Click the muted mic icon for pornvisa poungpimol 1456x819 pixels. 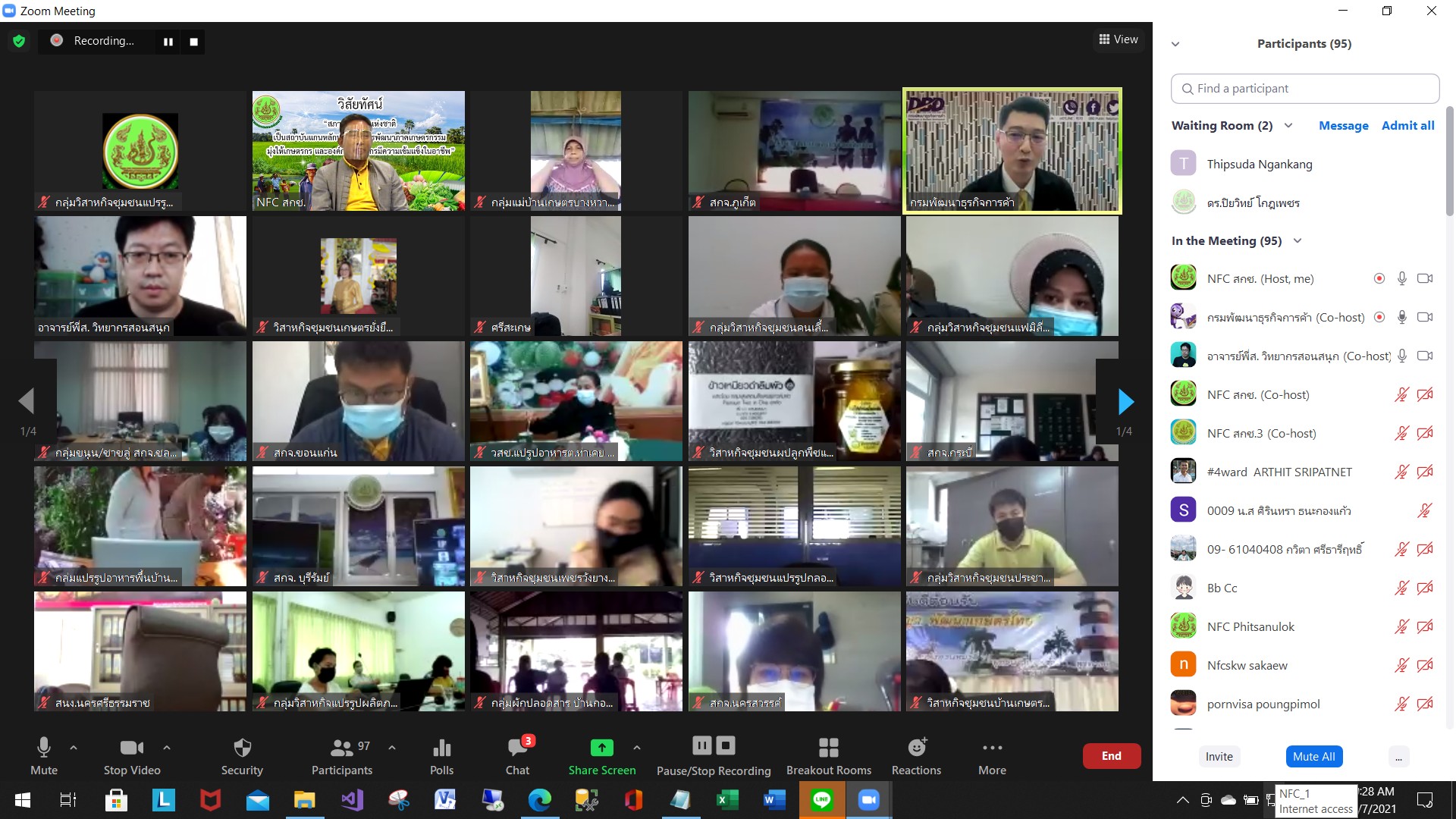pyautogui.click(x=1402, y=704)
